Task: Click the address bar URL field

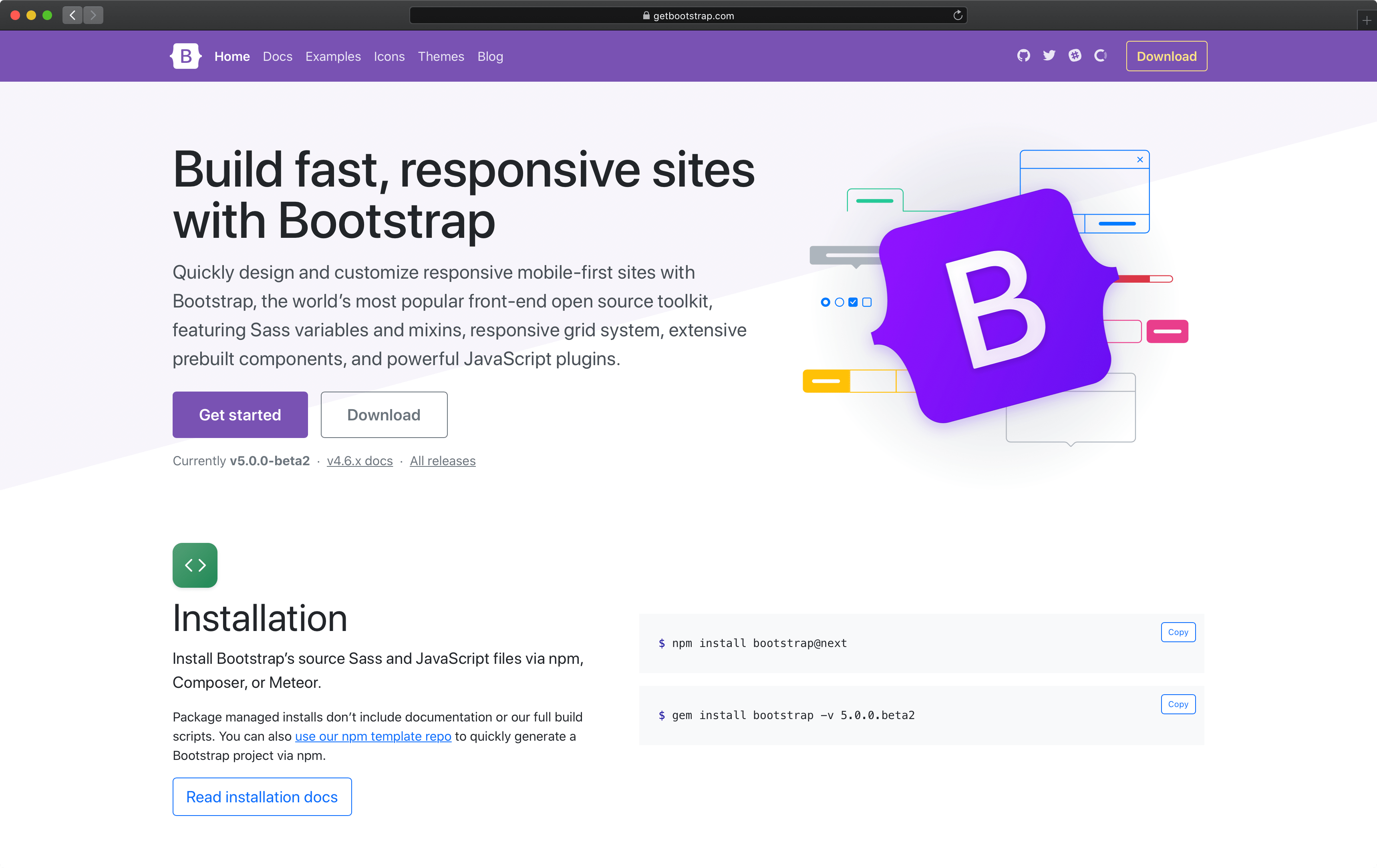Action: point(688,15)
